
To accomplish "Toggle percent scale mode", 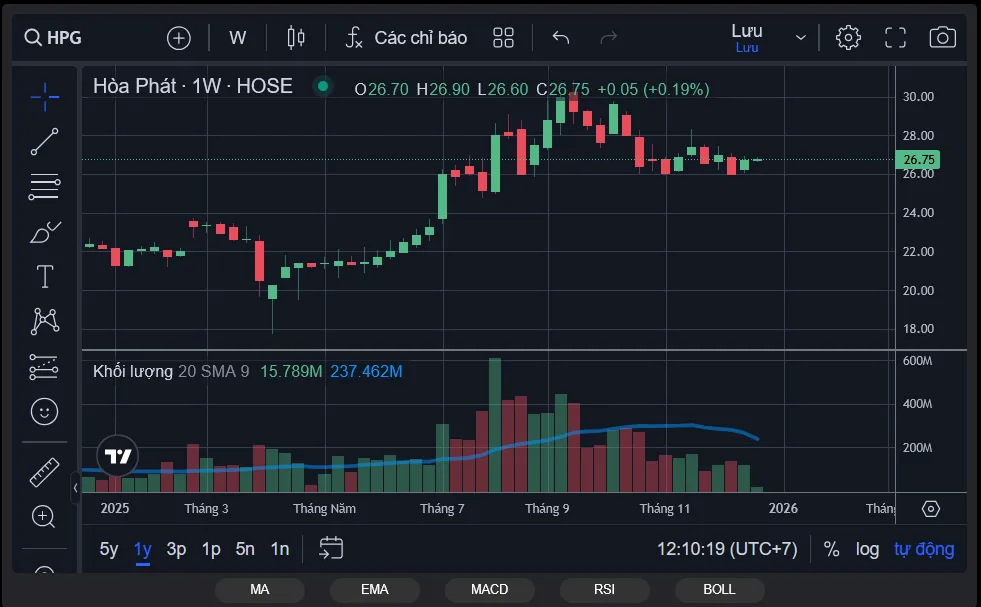I will (831, 549).
